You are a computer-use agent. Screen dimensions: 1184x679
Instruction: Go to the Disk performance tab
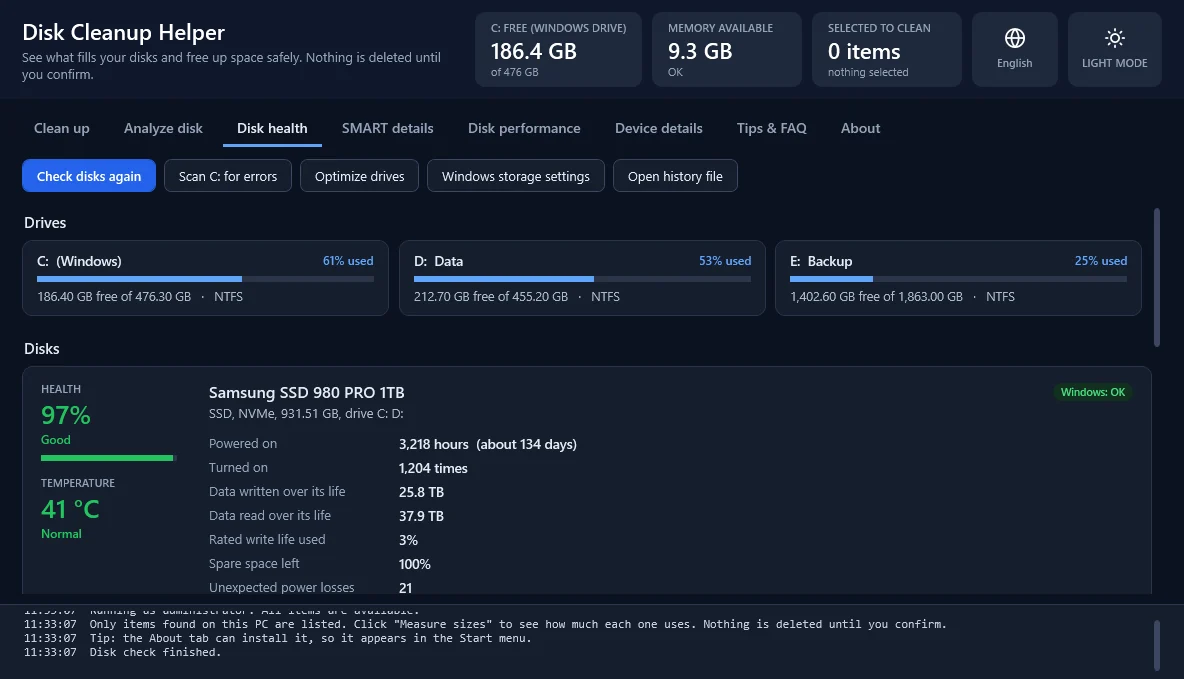point(524,128)
